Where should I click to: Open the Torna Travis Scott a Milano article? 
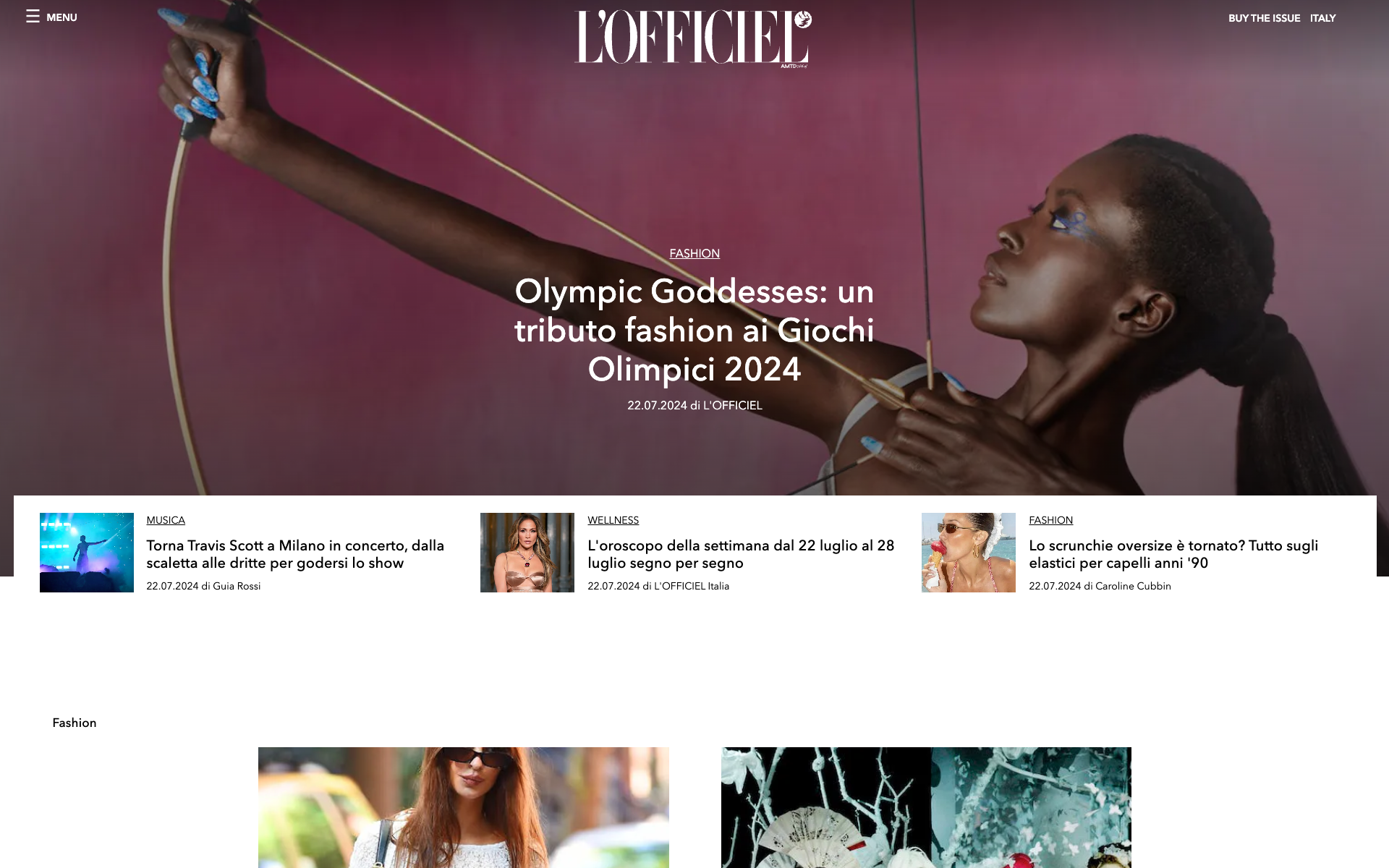(x=295, y=554)
